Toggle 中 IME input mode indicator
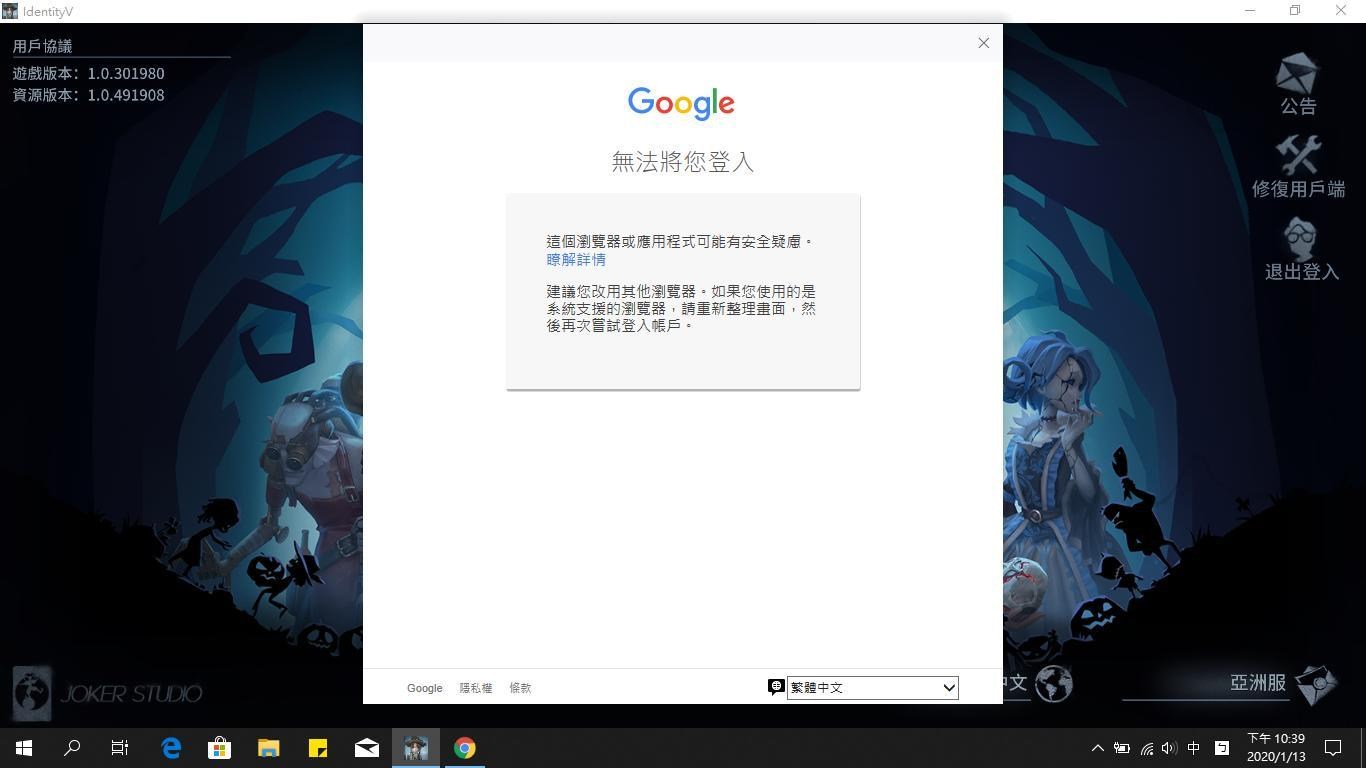Viewport: 1366px width, 768px height. (1193, 748)
